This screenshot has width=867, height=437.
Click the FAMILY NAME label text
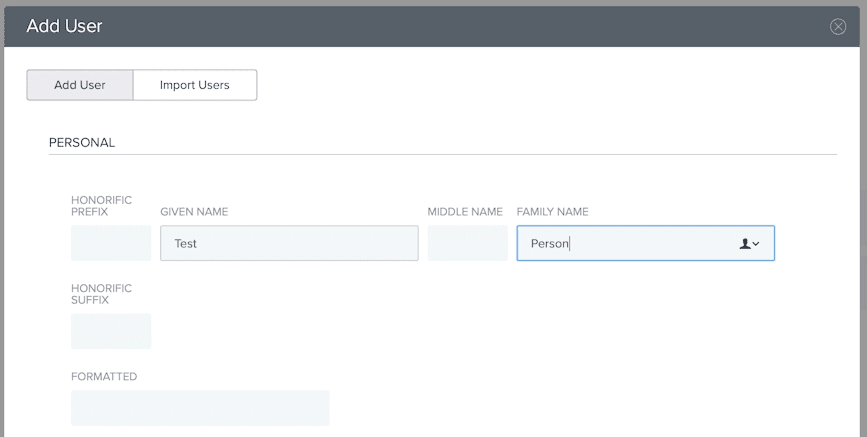[552, 212]
